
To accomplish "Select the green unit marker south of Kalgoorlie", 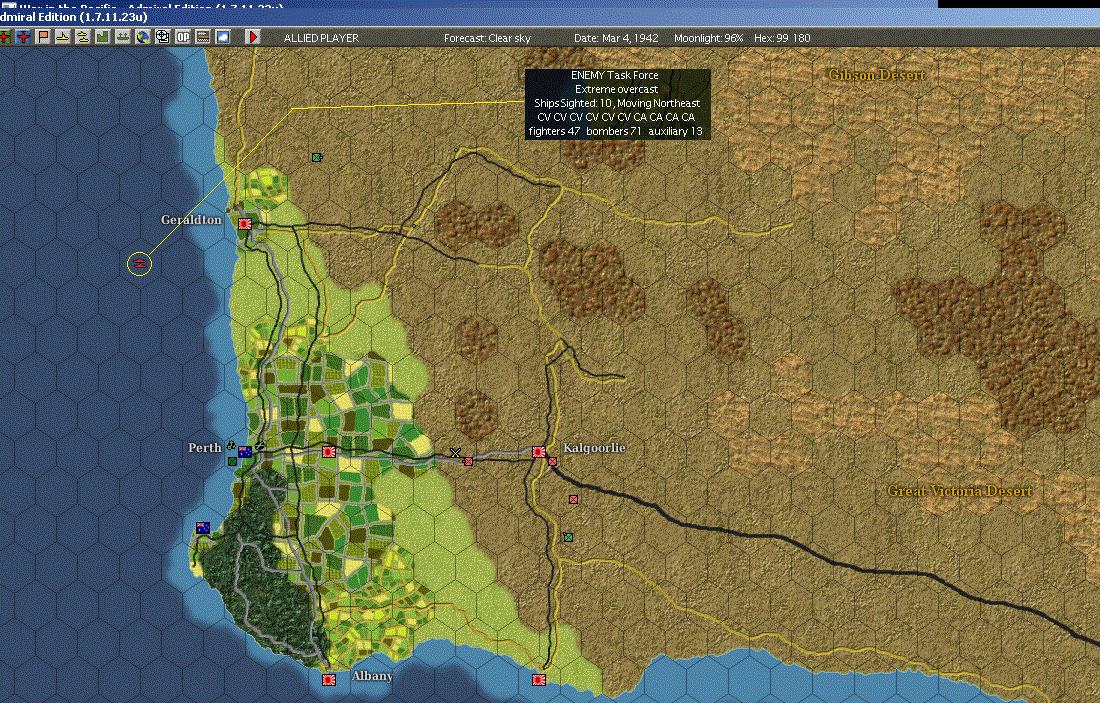I will point(568,537).
